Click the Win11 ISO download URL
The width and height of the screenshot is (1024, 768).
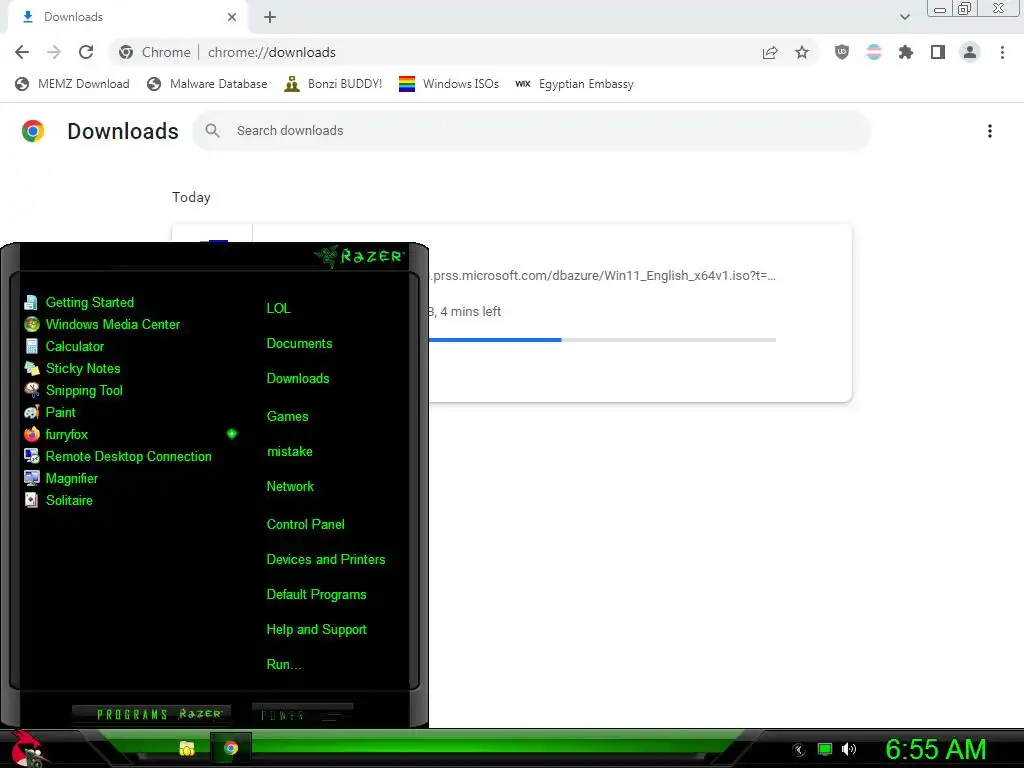tap(604, 276)
